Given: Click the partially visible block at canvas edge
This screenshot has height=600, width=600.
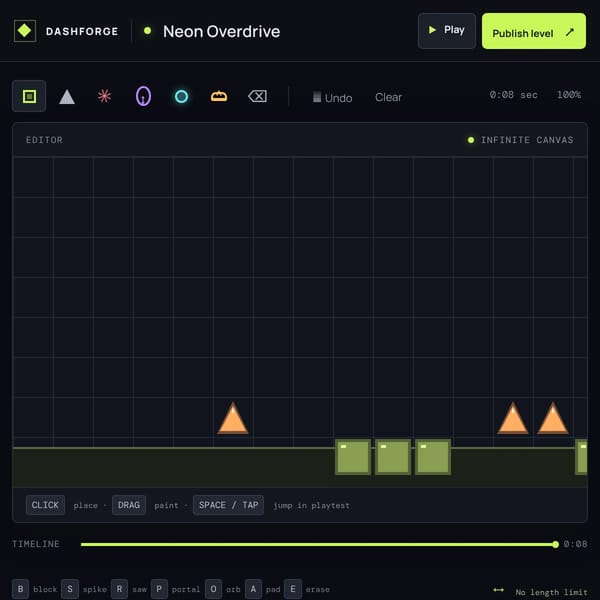Looking at the screenshot, I should [581, 457].
